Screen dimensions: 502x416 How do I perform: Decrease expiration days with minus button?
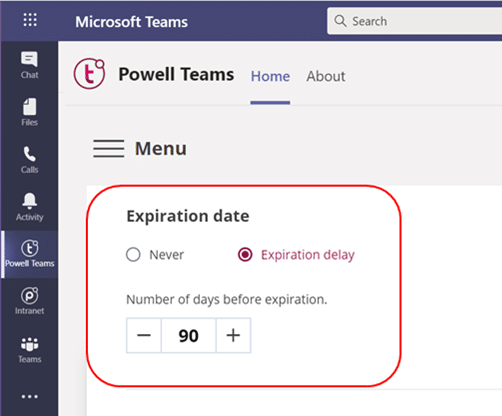(x=144, y=335)
